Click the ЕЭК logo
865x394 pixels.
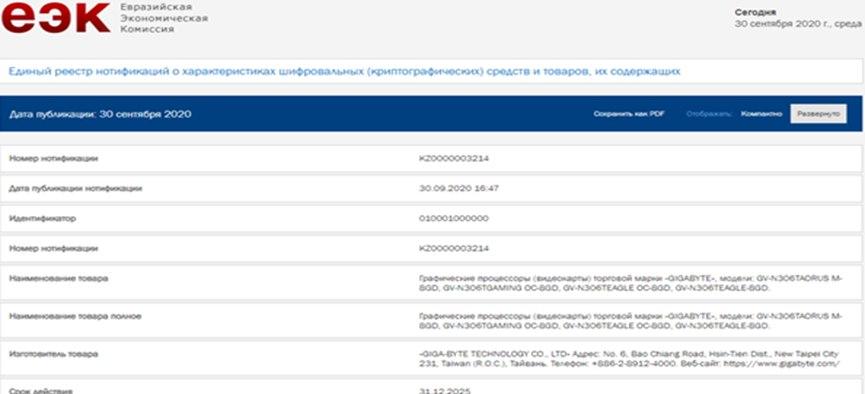[56, 17]
